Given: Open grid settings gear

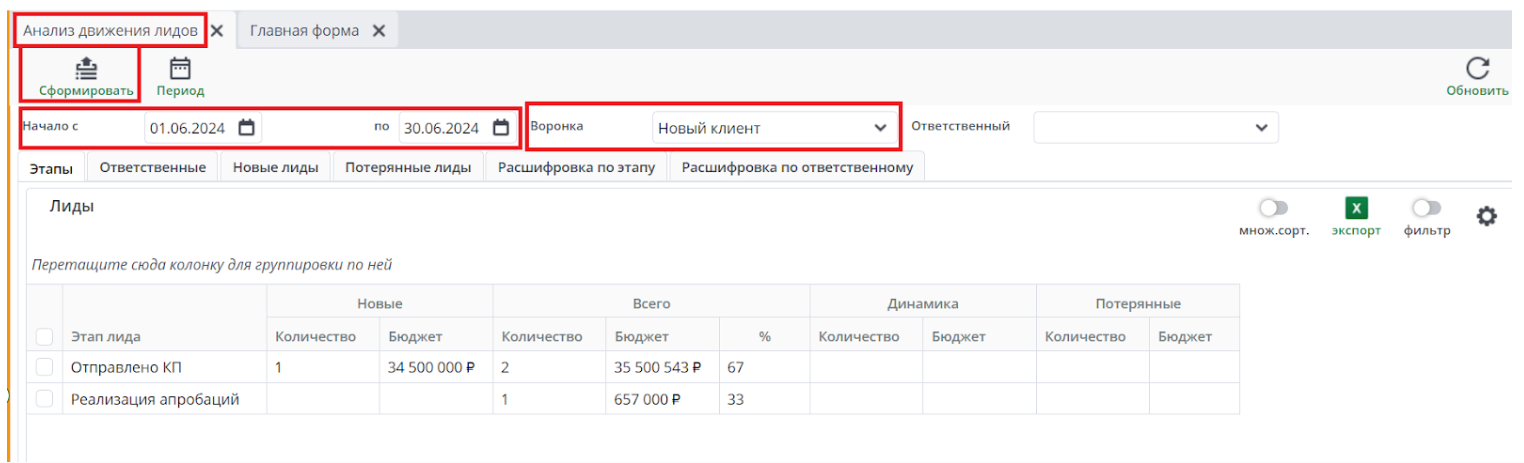Looking at the screenshot, I should (1486, 215).
